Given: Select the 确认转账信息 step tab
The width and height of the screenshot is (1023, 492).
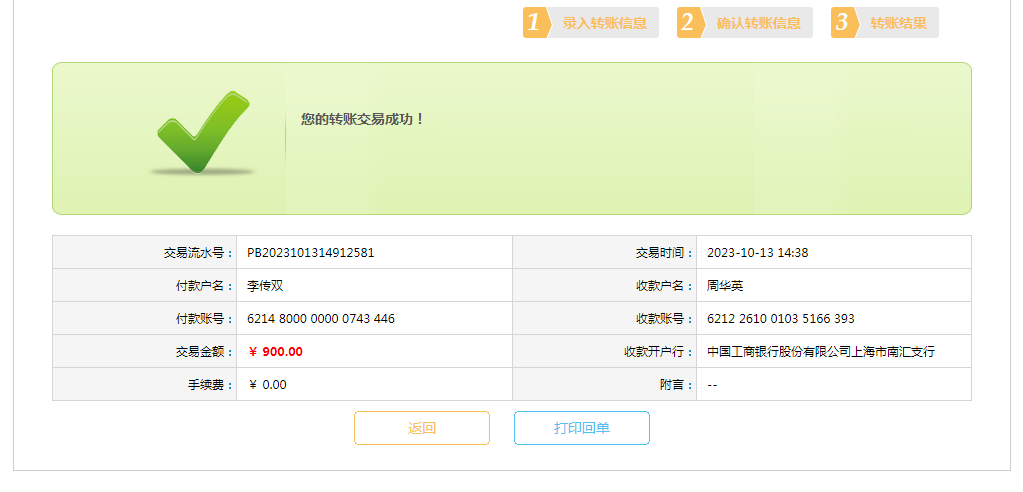Looking at the screenshot, I should click(758, 23).
